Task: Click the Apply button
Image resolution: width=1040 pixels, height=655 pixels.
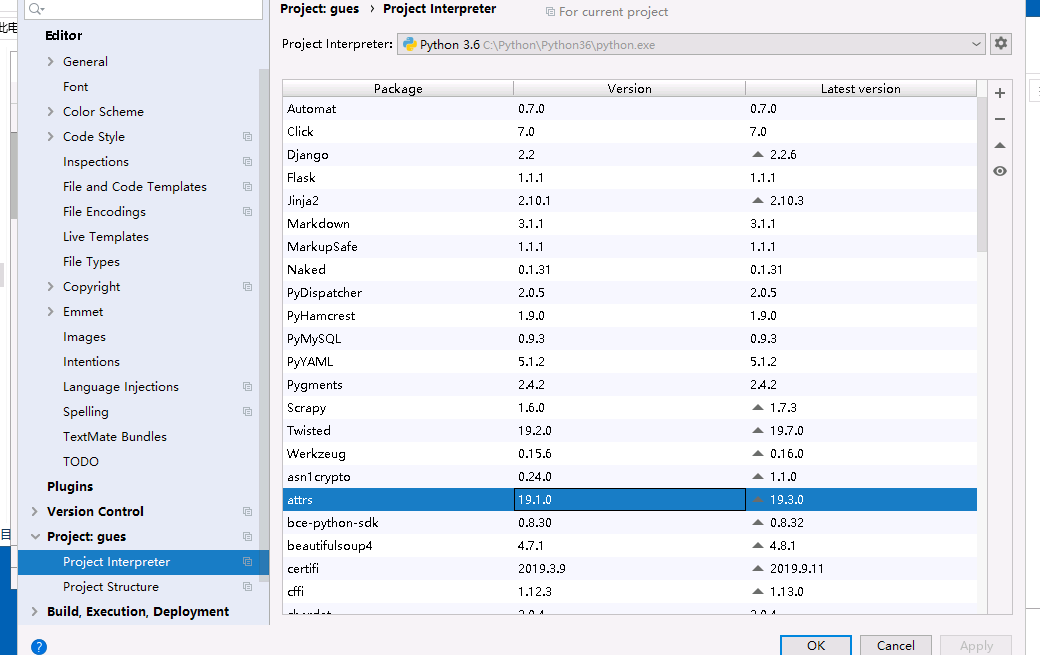Action: 976,646
